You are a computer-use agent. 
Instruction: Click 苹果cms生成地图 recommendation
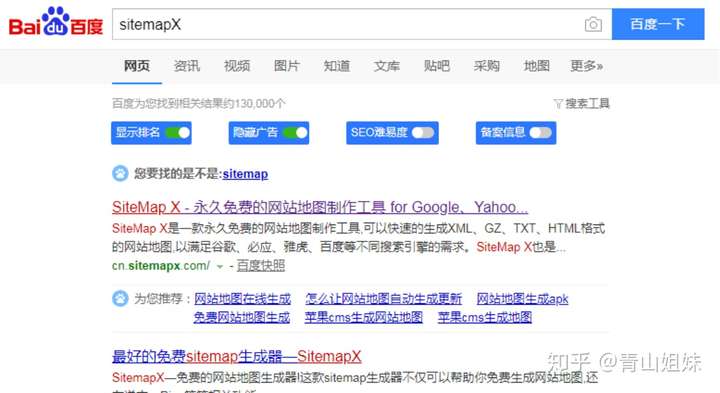(485, 317)
